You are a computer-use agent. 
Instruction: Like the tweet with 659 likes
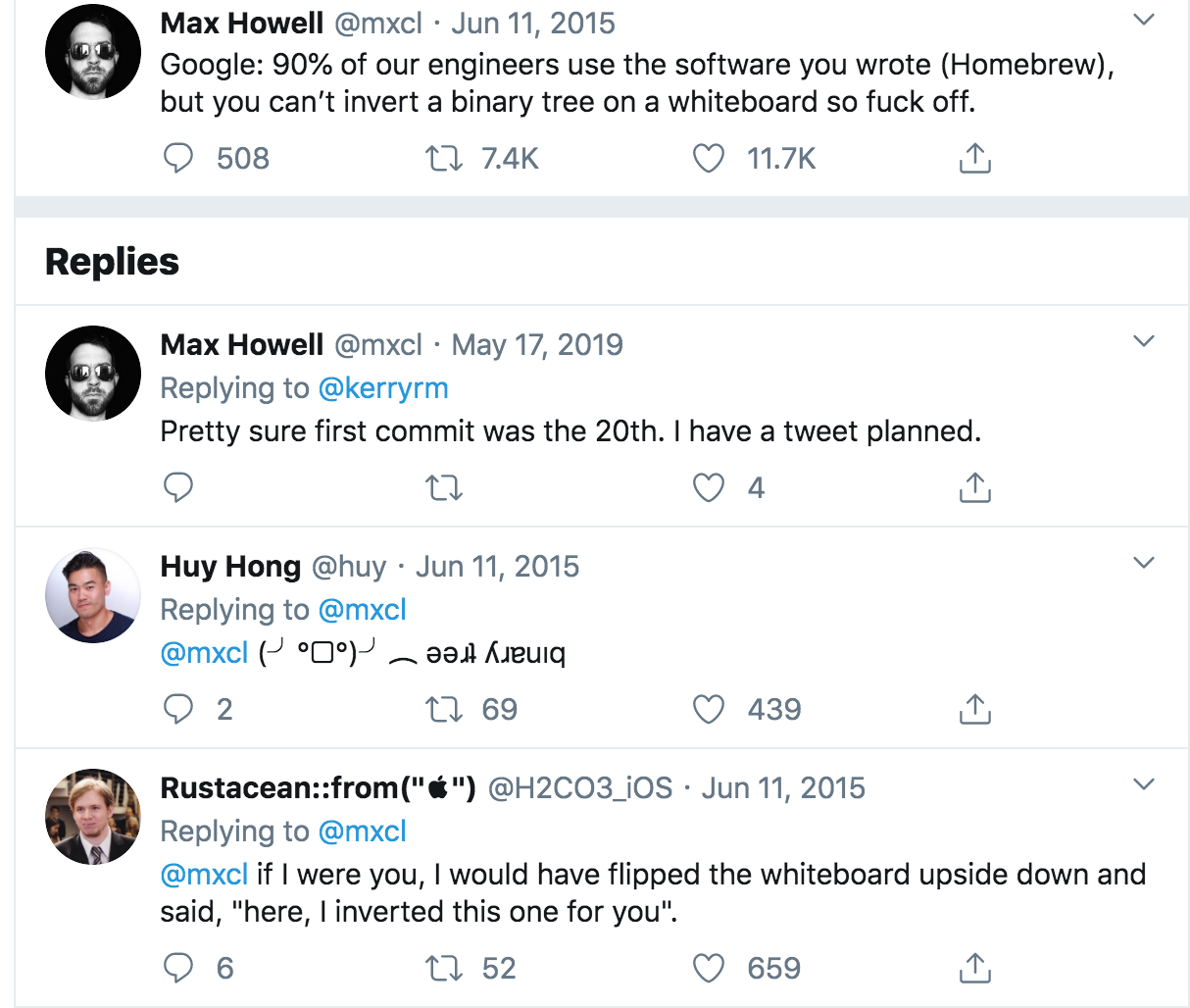[x=709, y=968]
